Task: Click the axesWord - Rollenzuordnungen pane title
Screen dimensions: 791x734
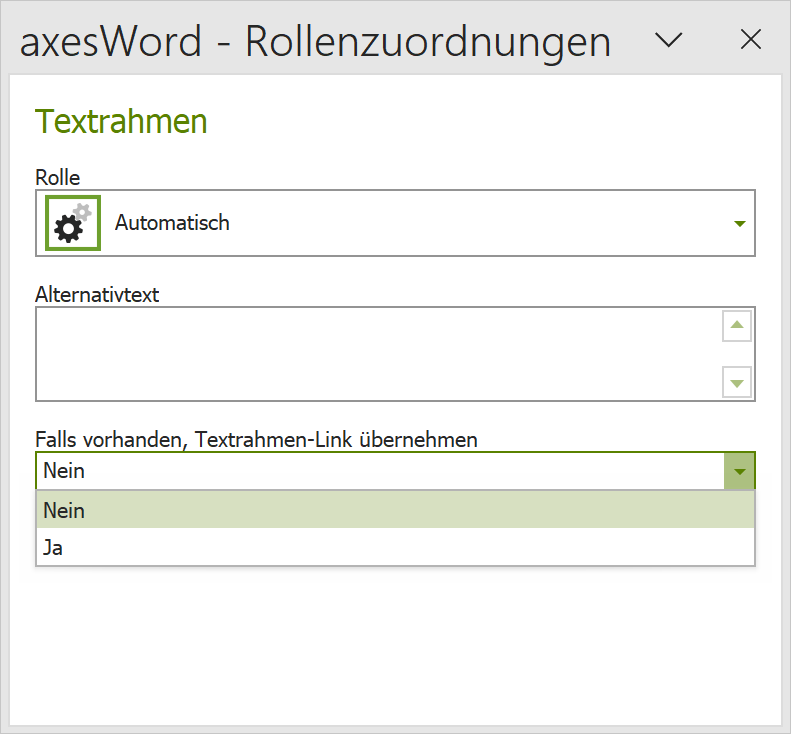Action: click(x=315, y=41)
